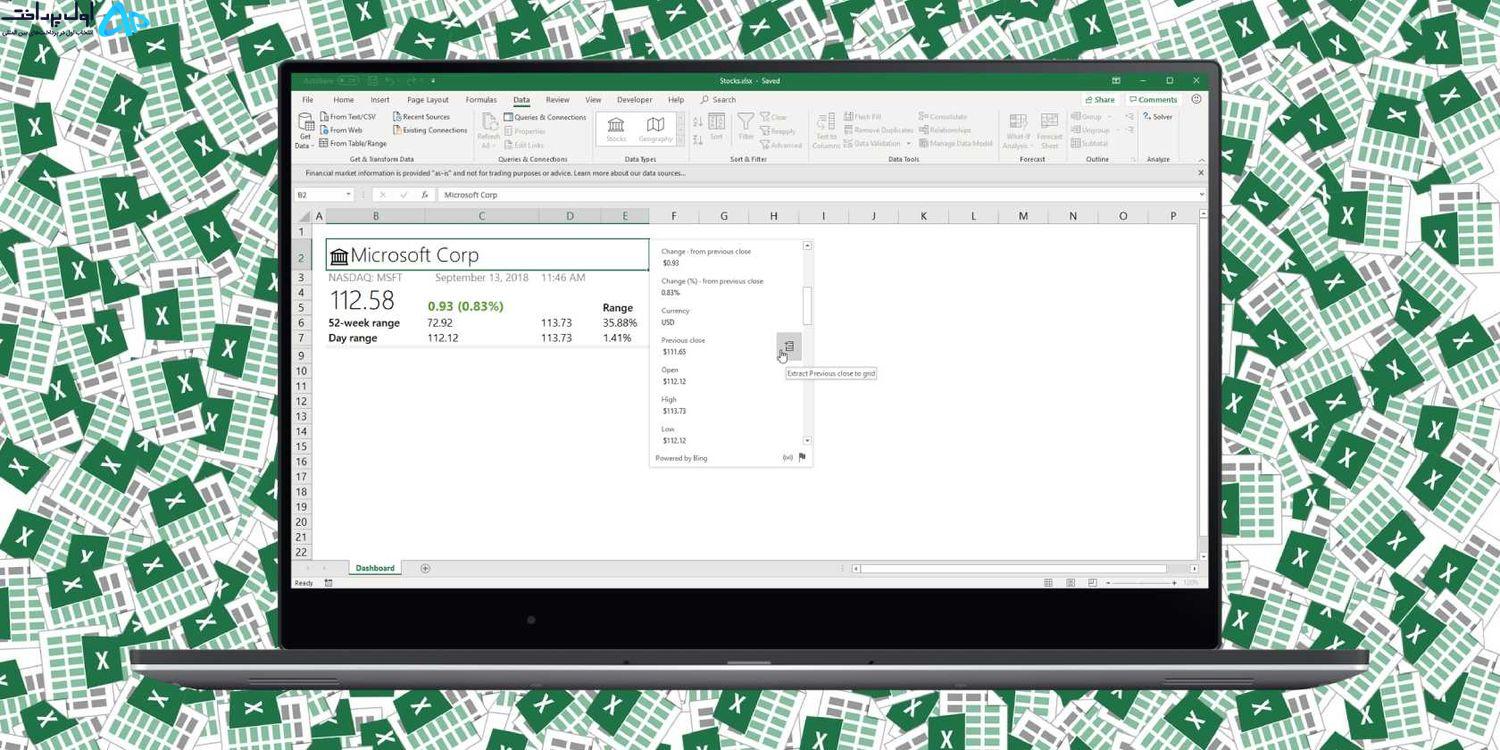This screenshot has width=1500, height=750.
Task: Open Recent Sources
Action: [x=421, y=117]
